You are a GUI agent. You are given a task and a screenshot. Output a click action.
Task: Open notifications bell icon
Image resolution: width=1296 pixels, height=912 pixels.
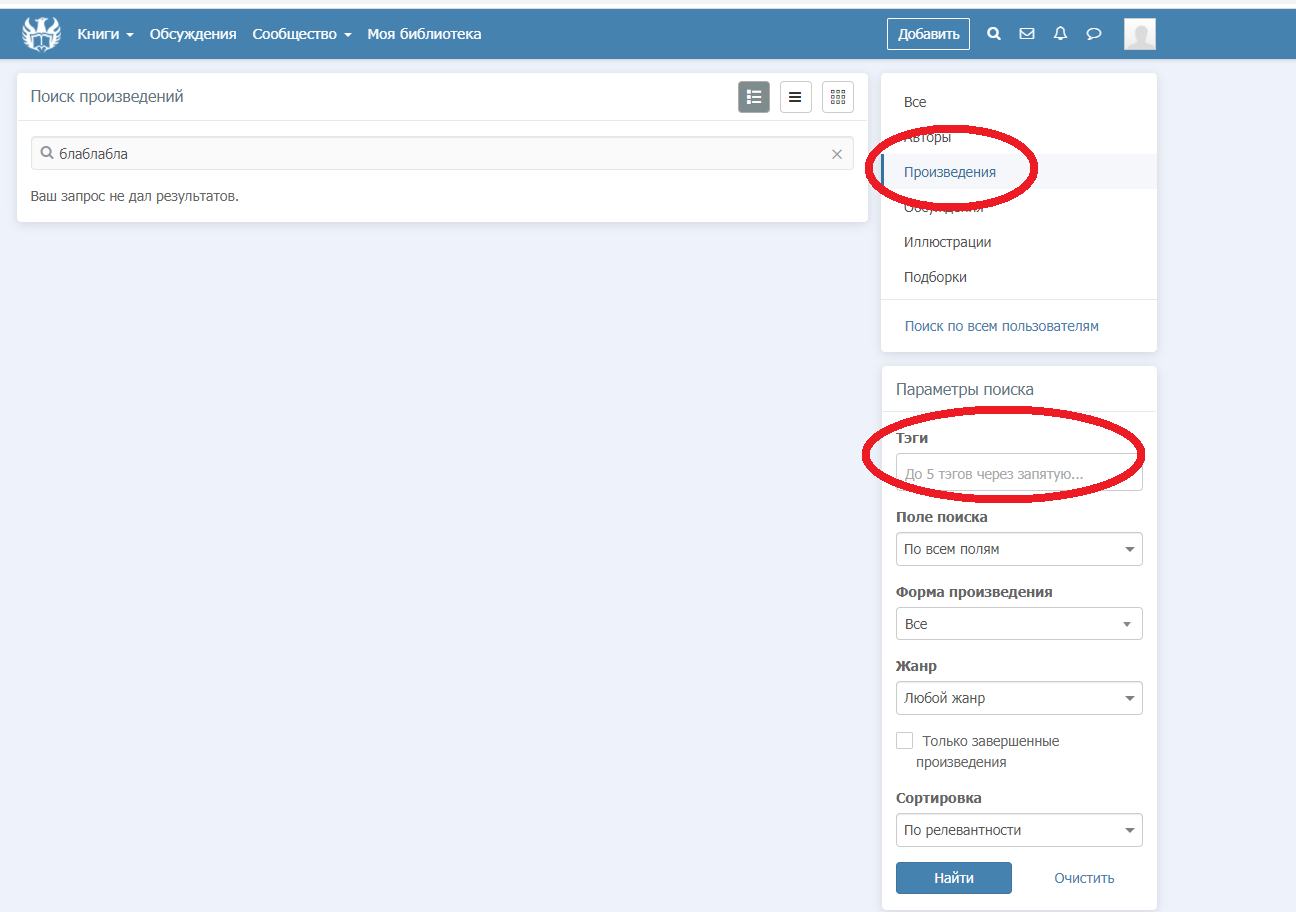pyautogui.click(x=1061, y=34)
